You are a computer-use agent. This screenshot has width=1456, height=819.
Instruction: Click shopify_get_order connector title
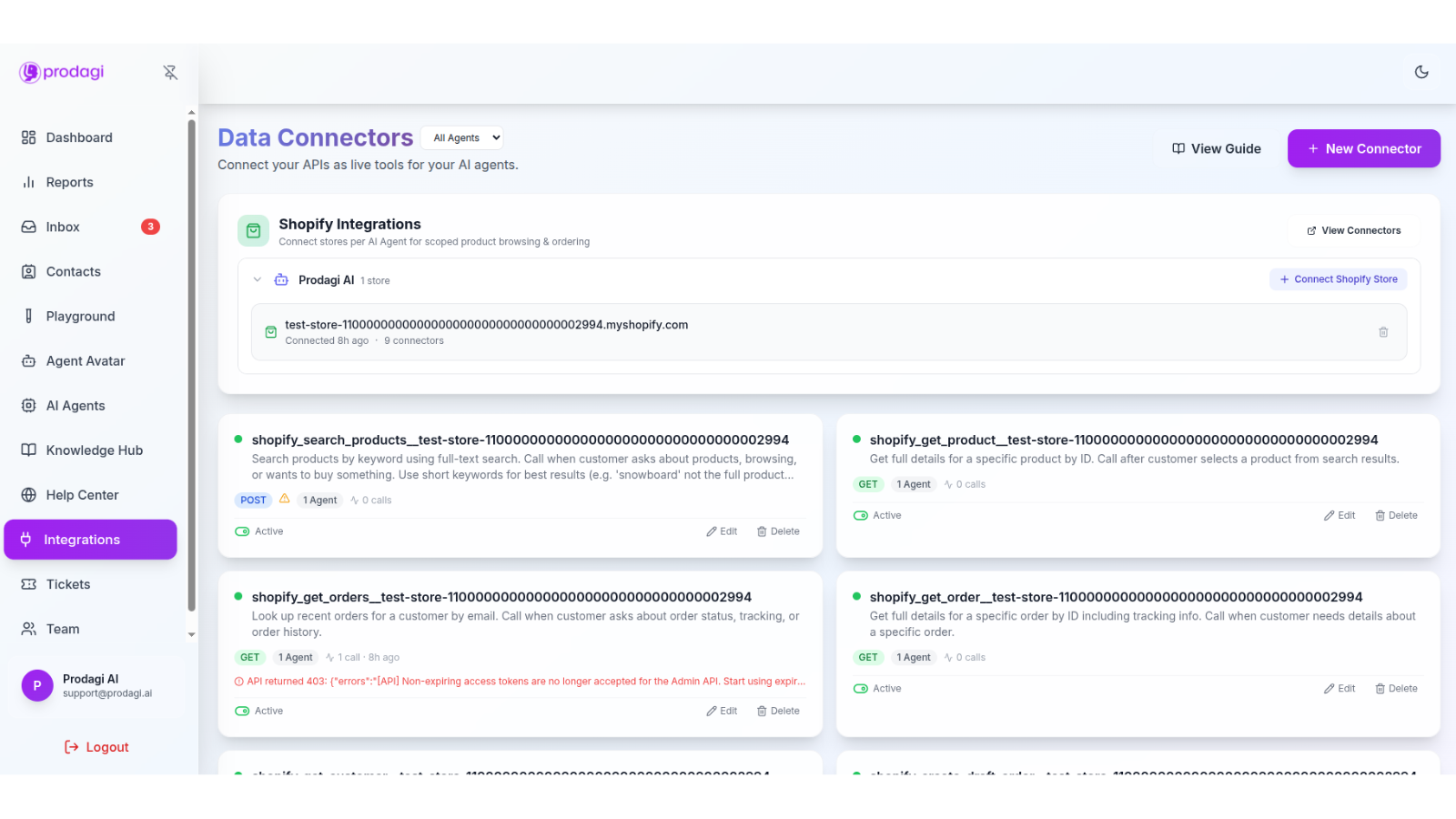coord(1116,597)
